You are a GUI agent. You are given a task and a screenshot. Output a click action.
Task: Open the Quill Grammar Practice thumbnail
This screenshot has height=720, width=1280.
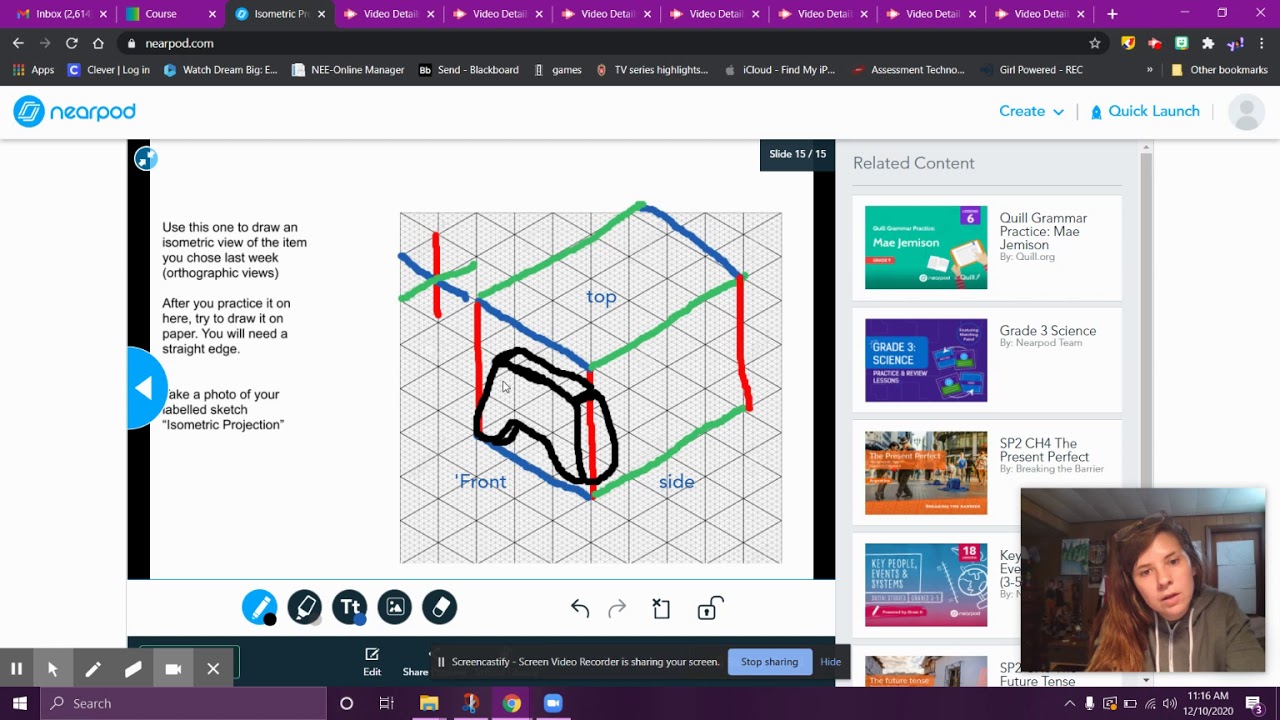coord(926,248)
